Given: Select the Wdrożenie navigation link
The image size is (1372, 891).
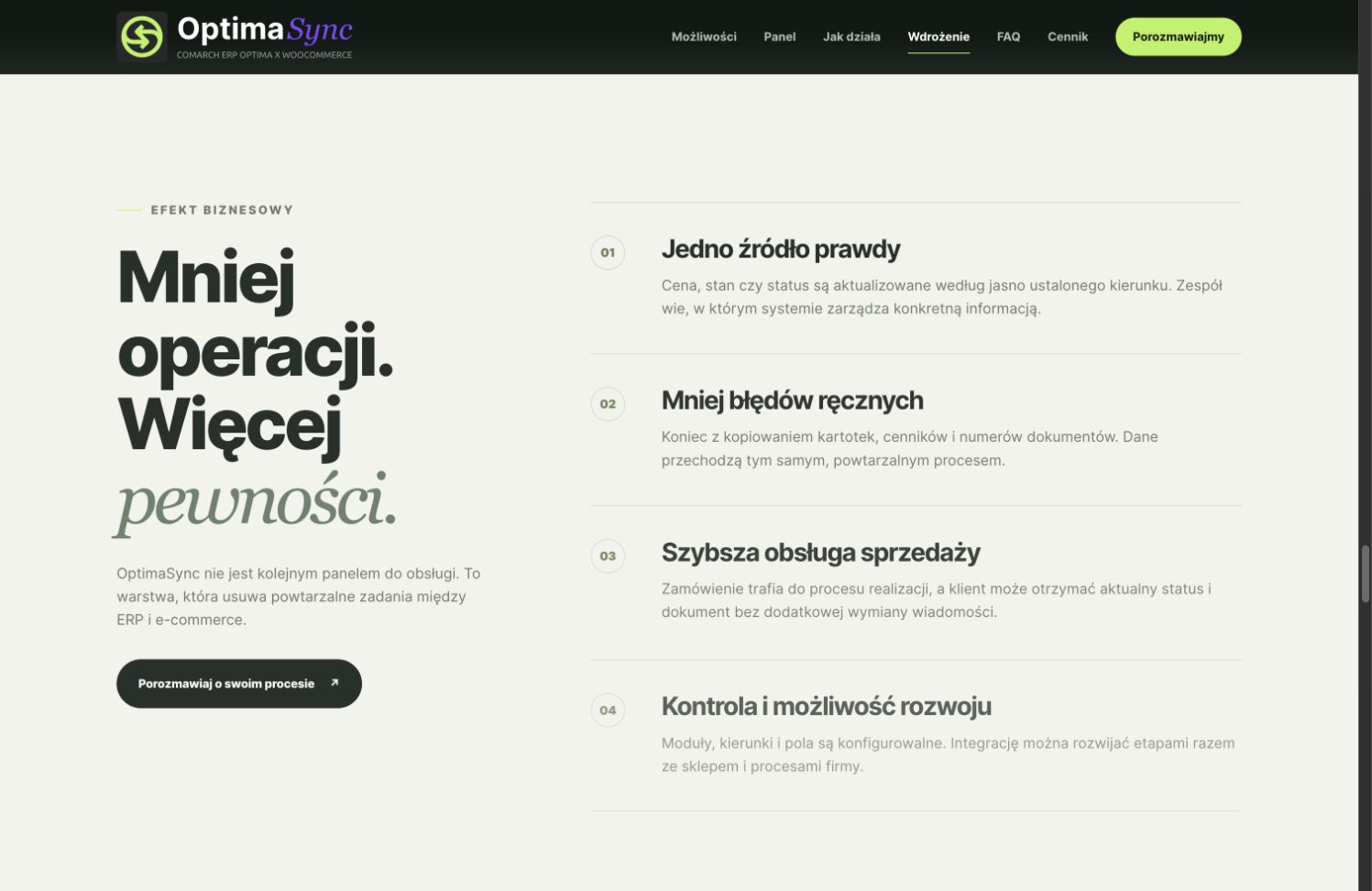Looking at the screenshot, I should (938, 37).
